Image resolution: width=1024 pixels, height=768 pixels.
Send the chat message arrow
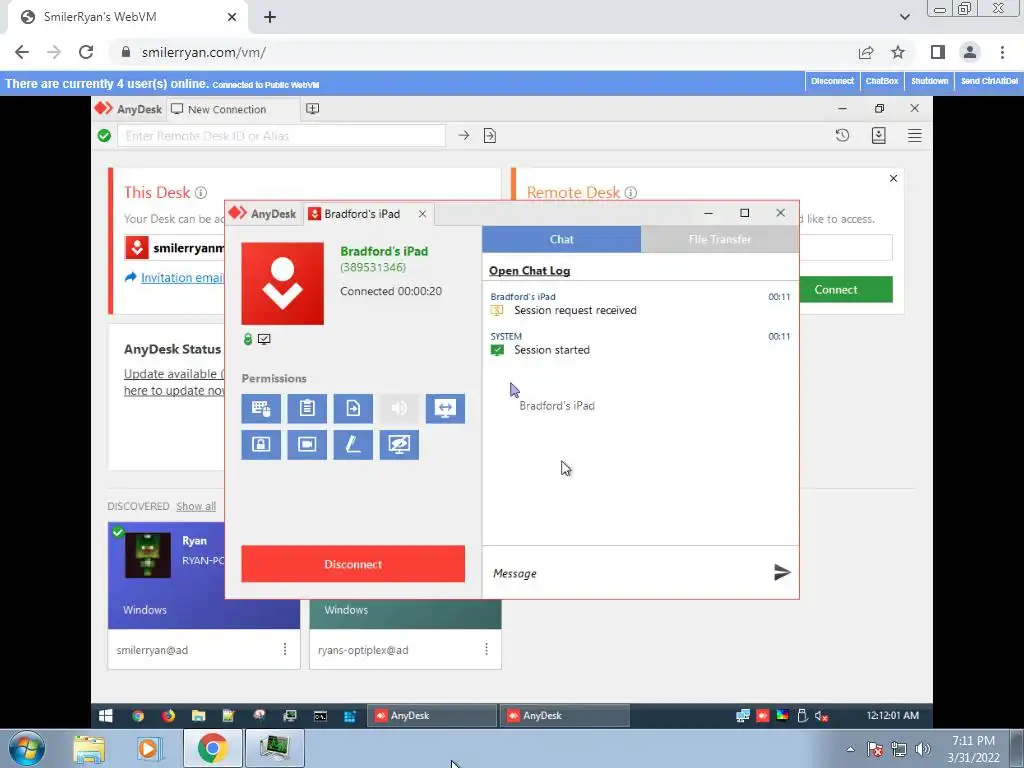click(782, 573)
